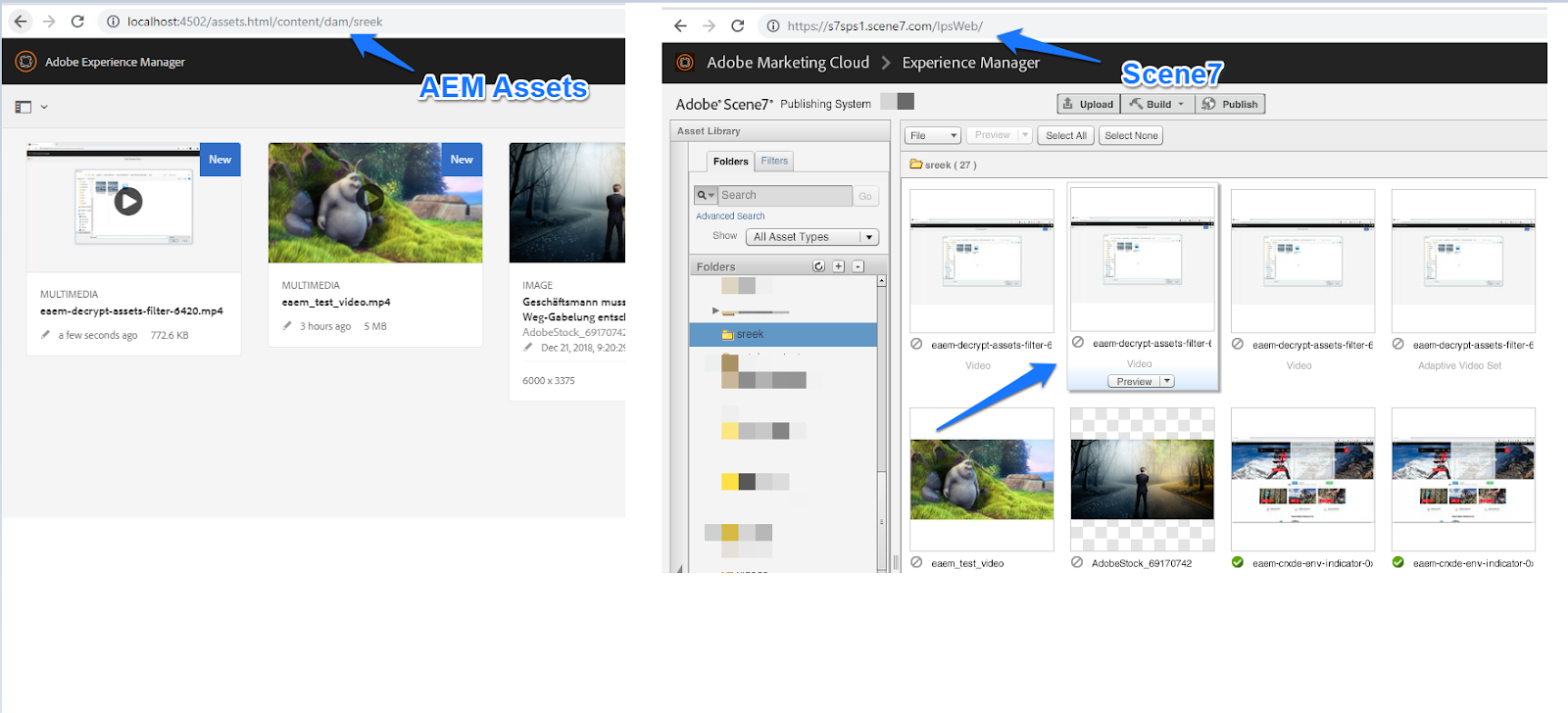Switch to the Filters tab
This screenshot has width=1568, height=713.
(774, 161)
